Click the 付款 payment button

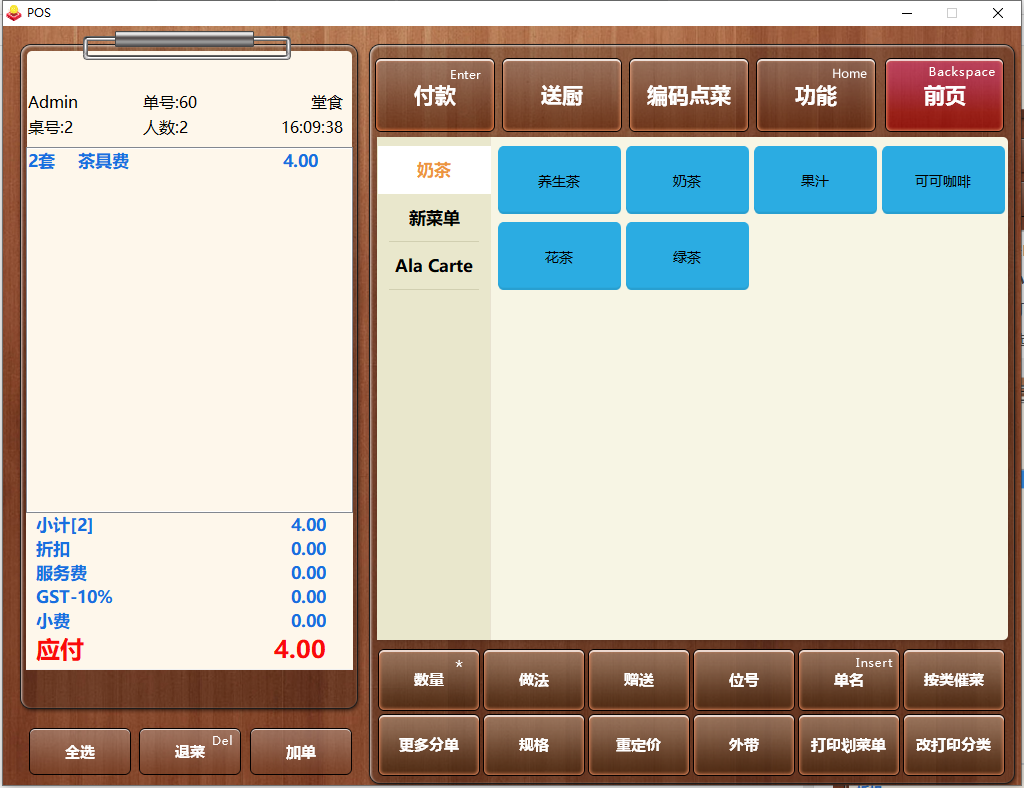pos(435,95)
